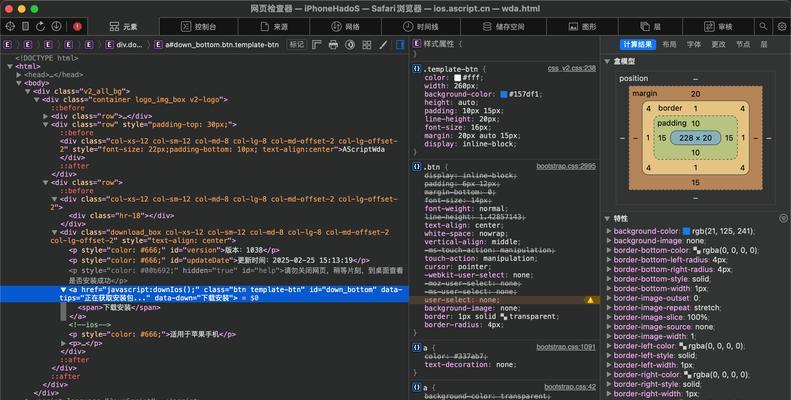Screen dimensions: 791x400
Task: Toggle the blue details sidebar icon
Action: (400, 44)
